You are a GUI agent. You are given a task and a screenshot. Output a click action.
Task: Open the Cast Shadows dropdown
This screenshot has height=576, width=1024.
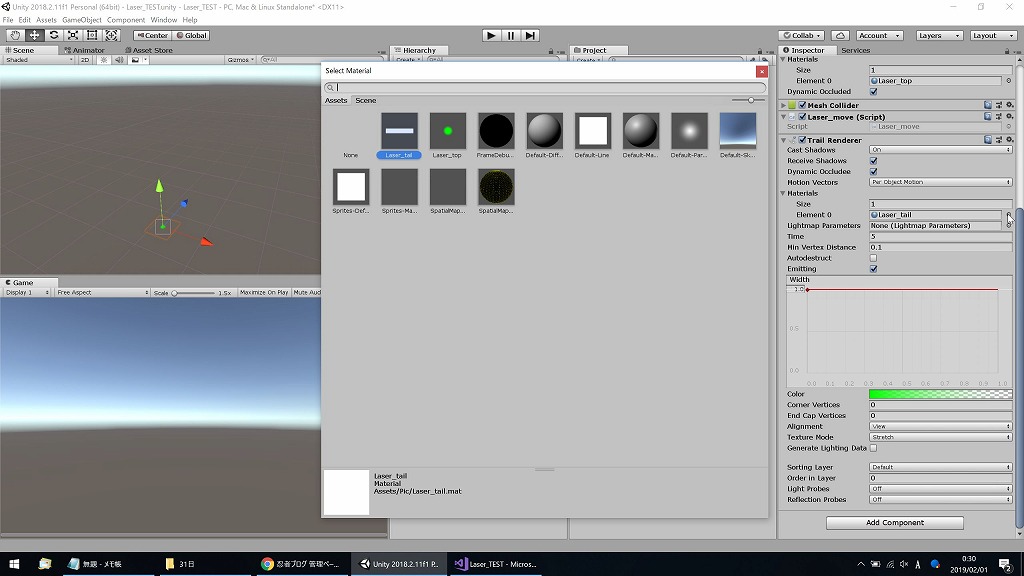[940, 150]
